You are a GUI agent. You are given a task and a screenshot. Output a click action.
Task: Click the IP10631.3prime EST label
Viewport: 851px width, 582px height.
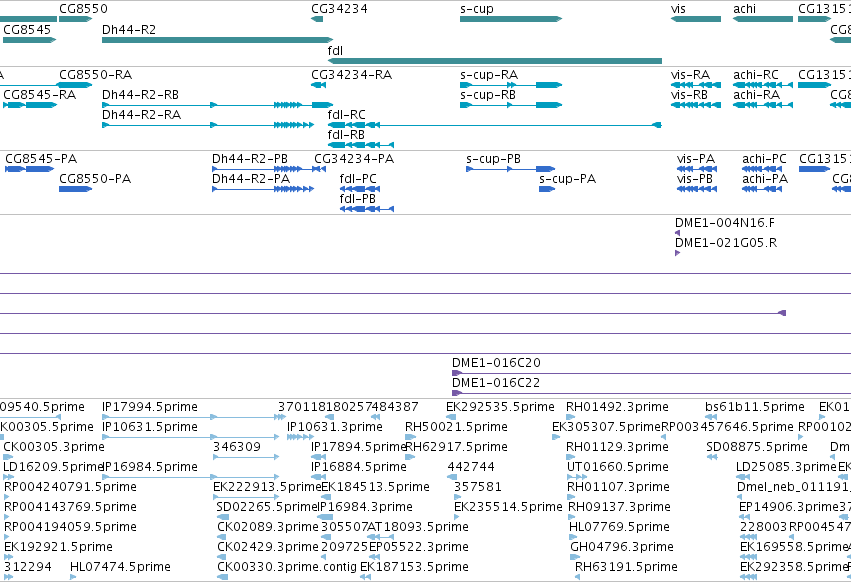coord(335,427)
